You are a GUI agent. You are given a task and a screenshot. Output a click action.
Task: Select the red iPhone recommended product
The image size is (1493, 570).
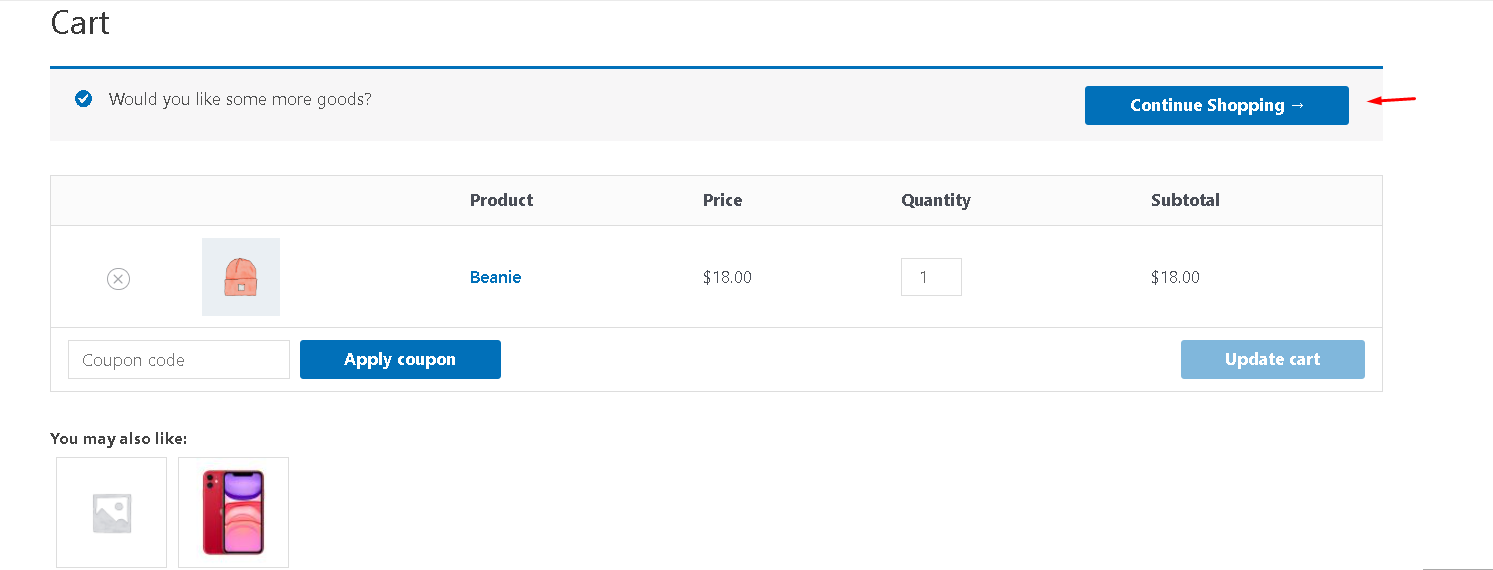click(x=233, y=512)
